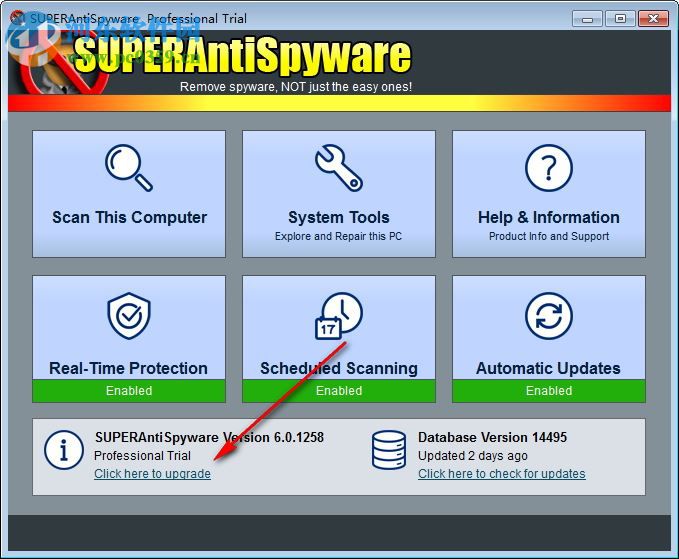Toggle Scheduled Scanning Enabled status bar
The image size is (679, 559).
click(x=339, y=391)
